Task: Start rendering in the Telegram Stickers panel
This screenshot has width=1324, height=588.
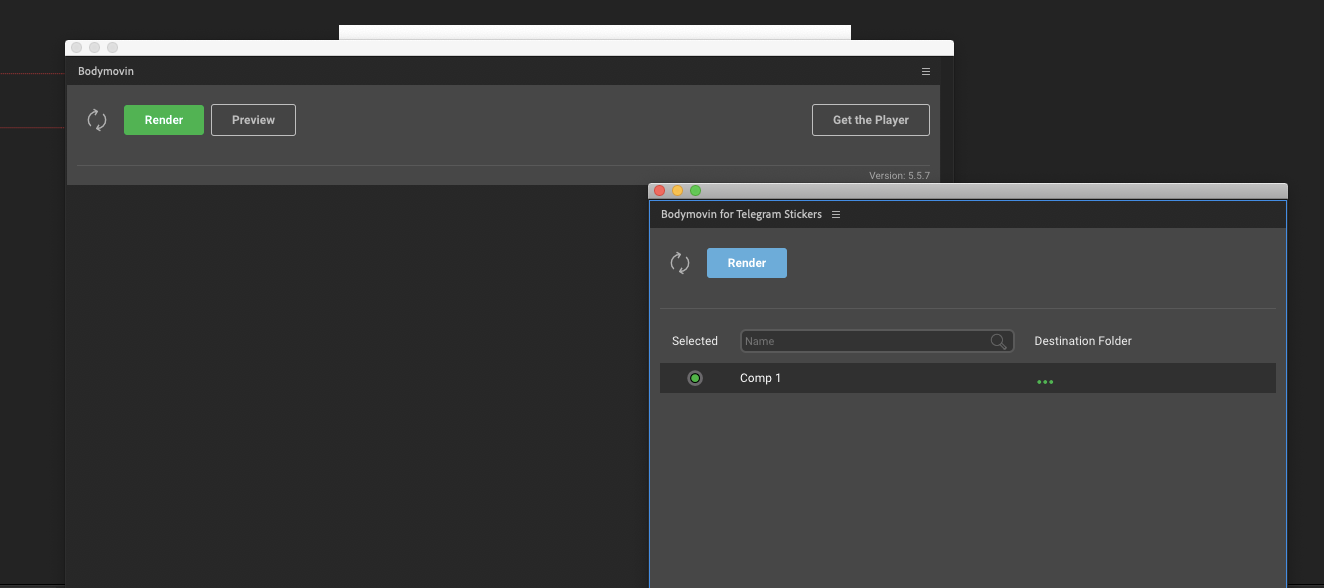Action: tap(746, 263)
